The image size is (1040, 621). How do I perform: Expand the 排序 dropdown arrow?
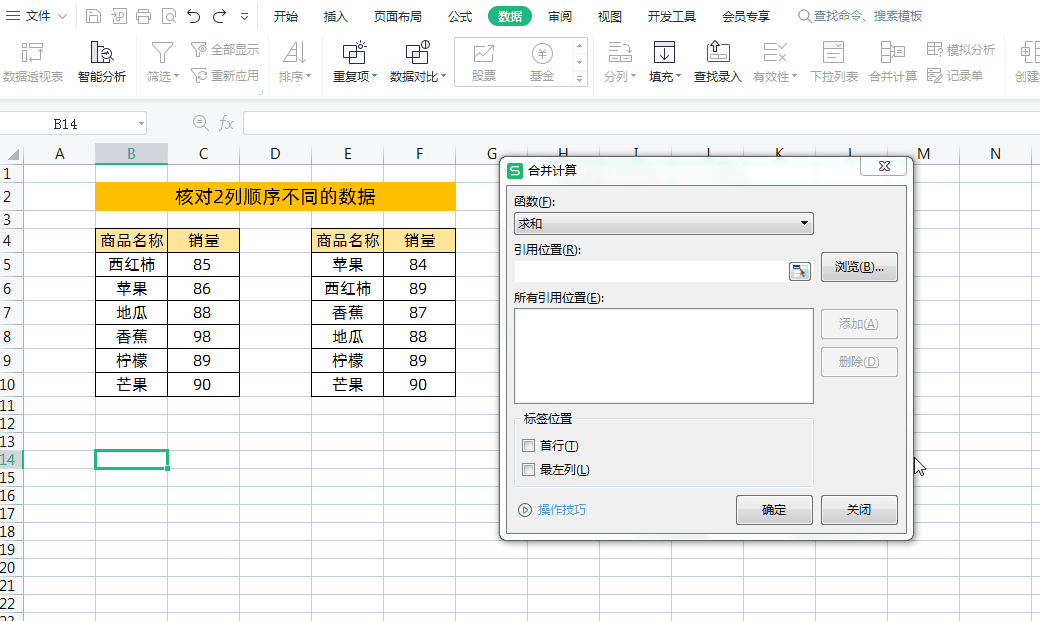tap(308, 77)
